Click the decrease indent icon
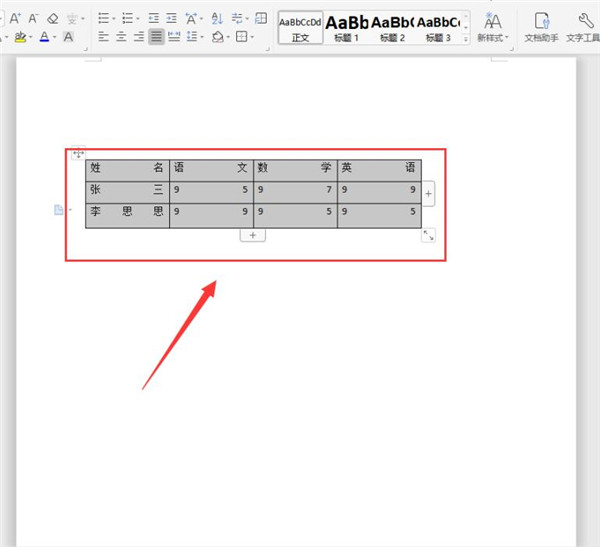 point(153,18)
